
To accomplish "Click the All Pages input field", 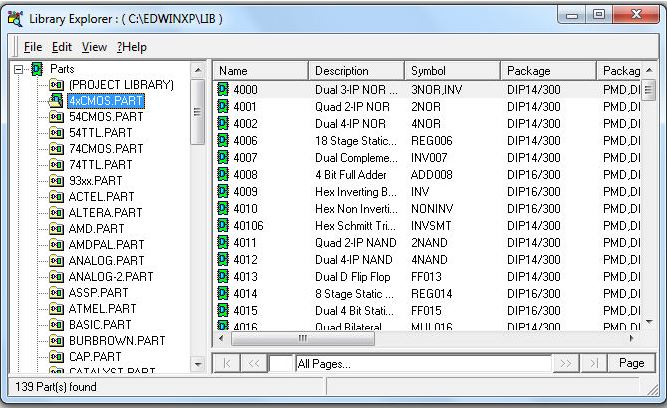I will [x=422, y=363].
